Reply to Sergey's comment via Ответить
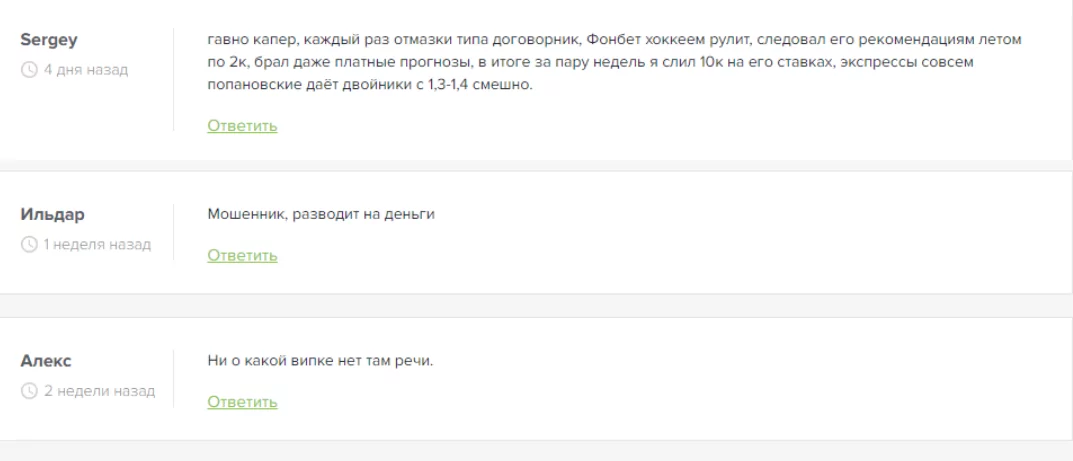 tap(242, 126)
